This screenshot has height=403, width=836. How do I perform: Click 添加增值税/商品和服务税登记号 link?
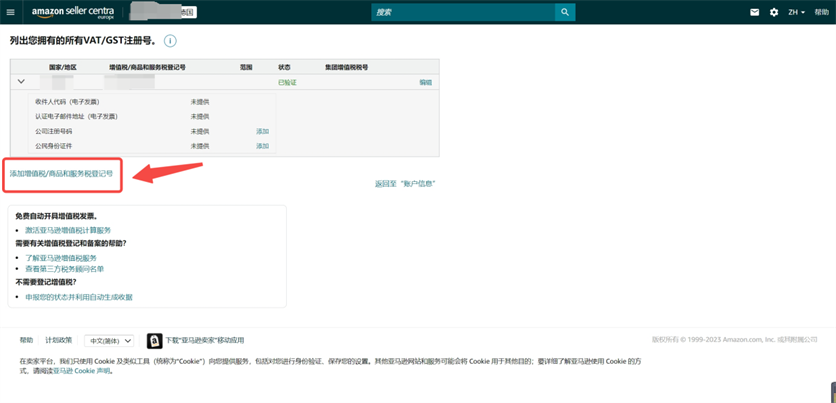pos(61,174)
